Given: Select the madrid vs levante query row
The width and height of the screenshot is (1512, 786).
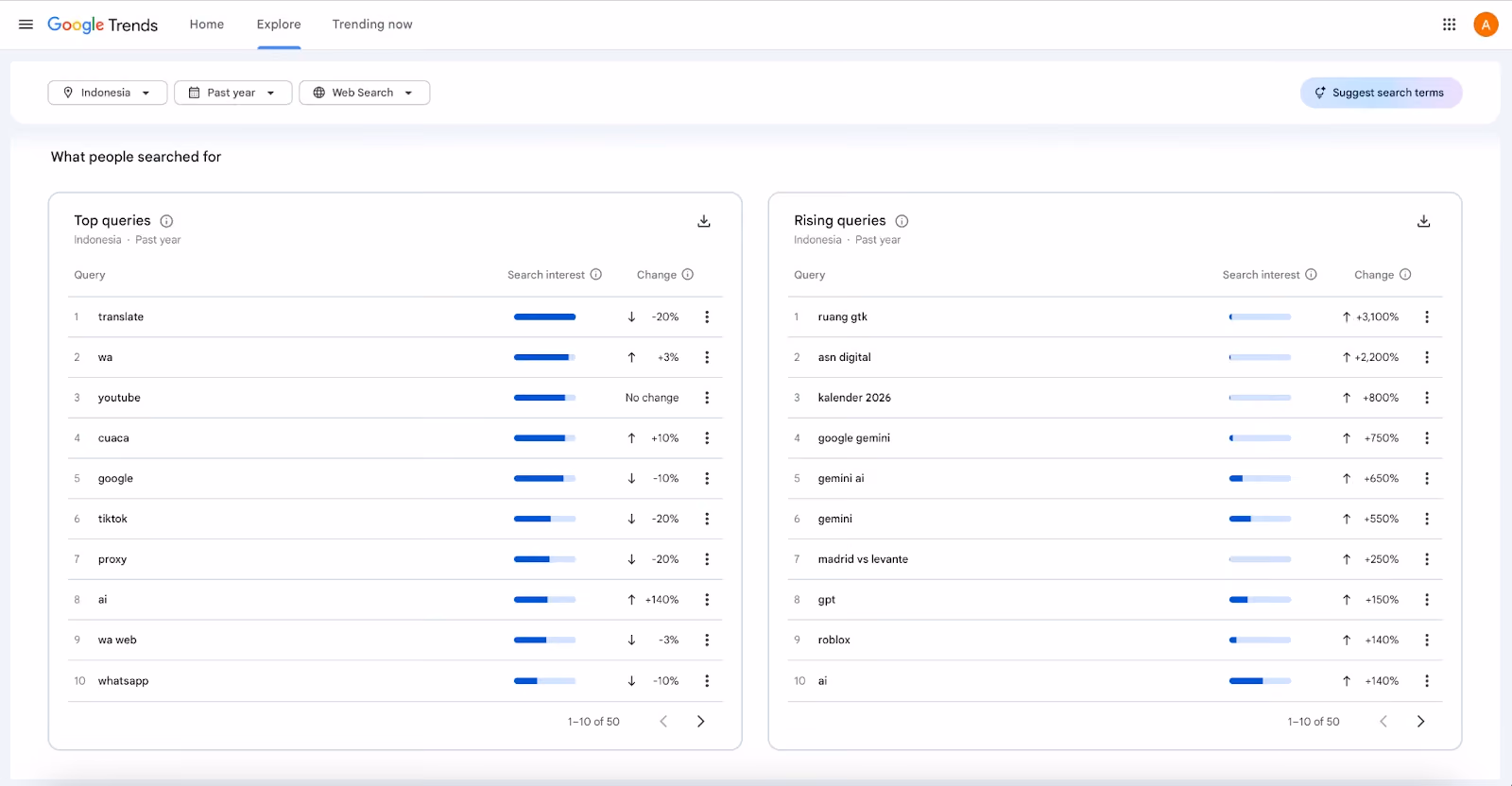Looking at the screenshot, I should tap(1115, 559).
